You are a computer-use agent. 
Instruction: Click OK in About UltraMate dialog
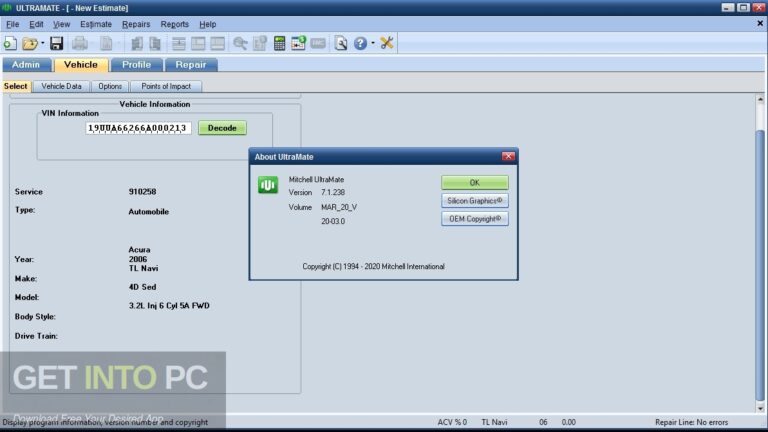[475, 183]
